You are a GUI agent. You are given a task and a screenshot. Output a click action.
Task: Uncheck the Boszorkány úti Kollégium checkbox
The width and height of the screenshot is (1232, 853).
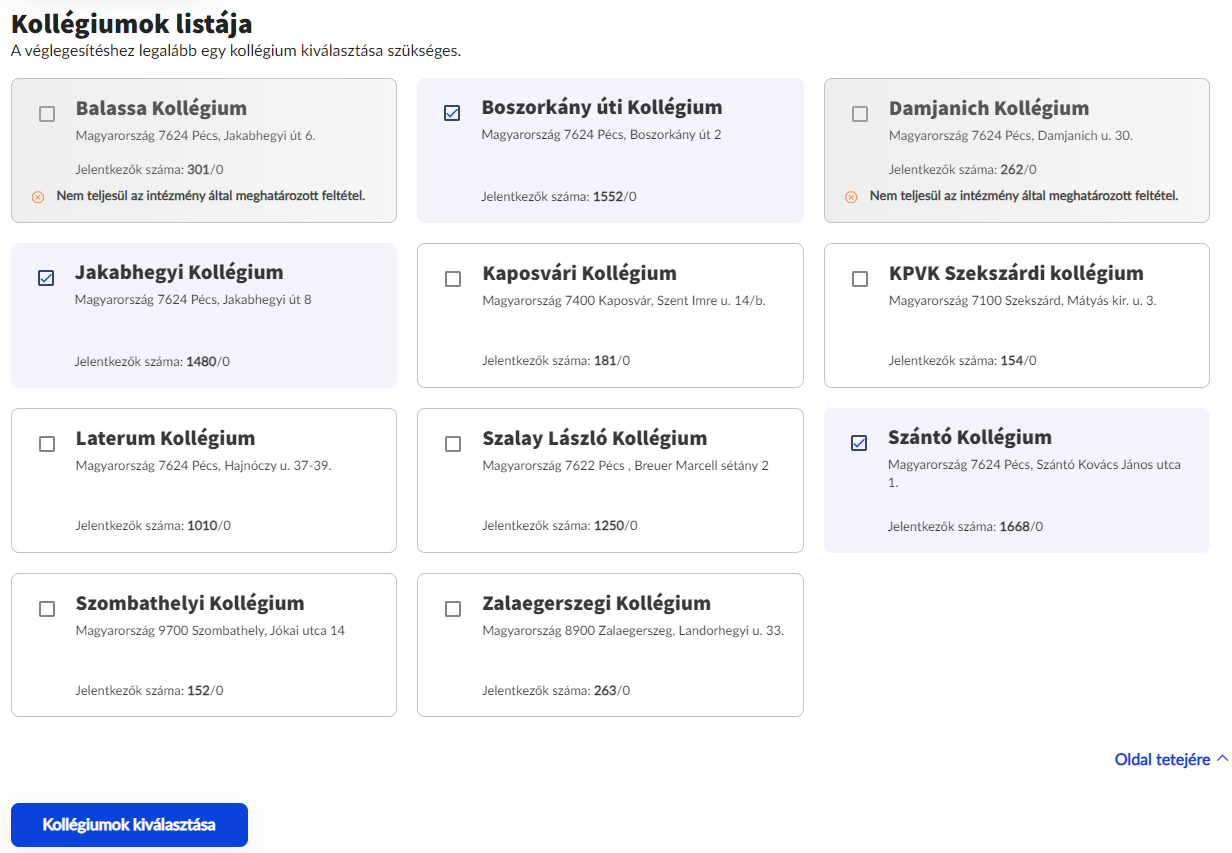point(452,114)
